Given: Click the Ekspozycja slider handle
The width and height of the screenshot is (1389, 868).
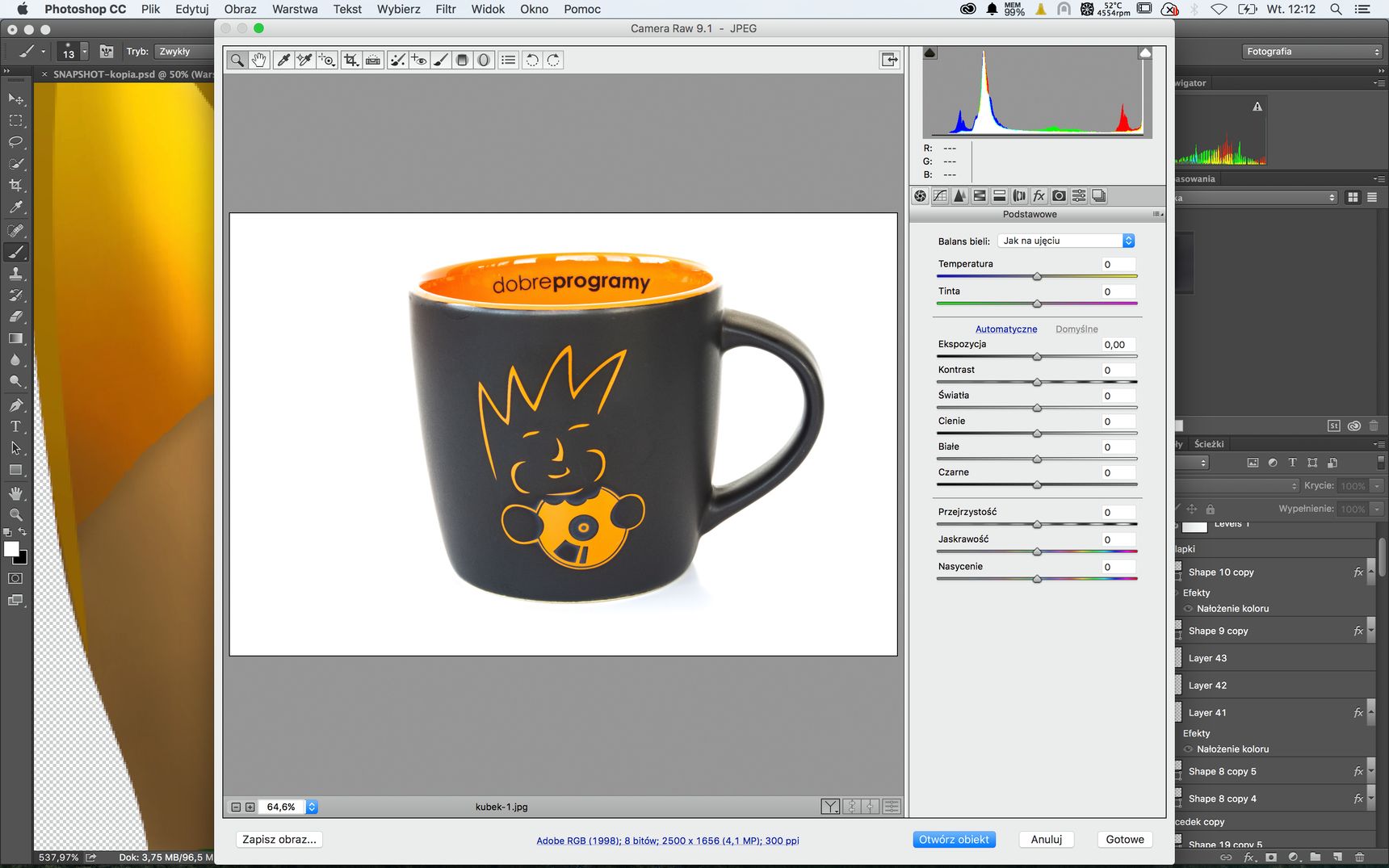Looking at the screenshot, I should point(1037,356).
